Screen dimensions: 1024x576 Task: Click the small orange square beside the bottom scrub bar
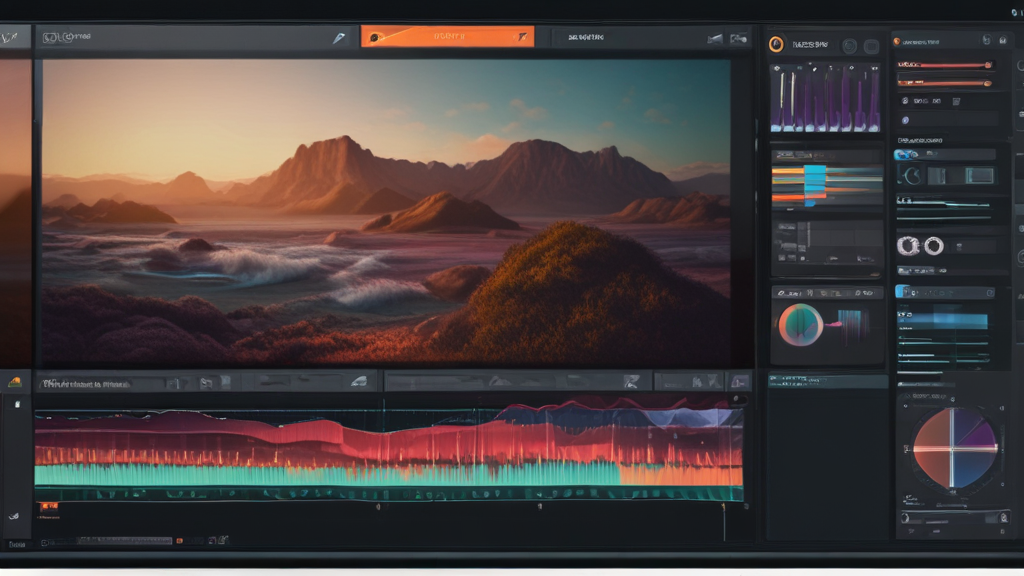click(180, 541)
